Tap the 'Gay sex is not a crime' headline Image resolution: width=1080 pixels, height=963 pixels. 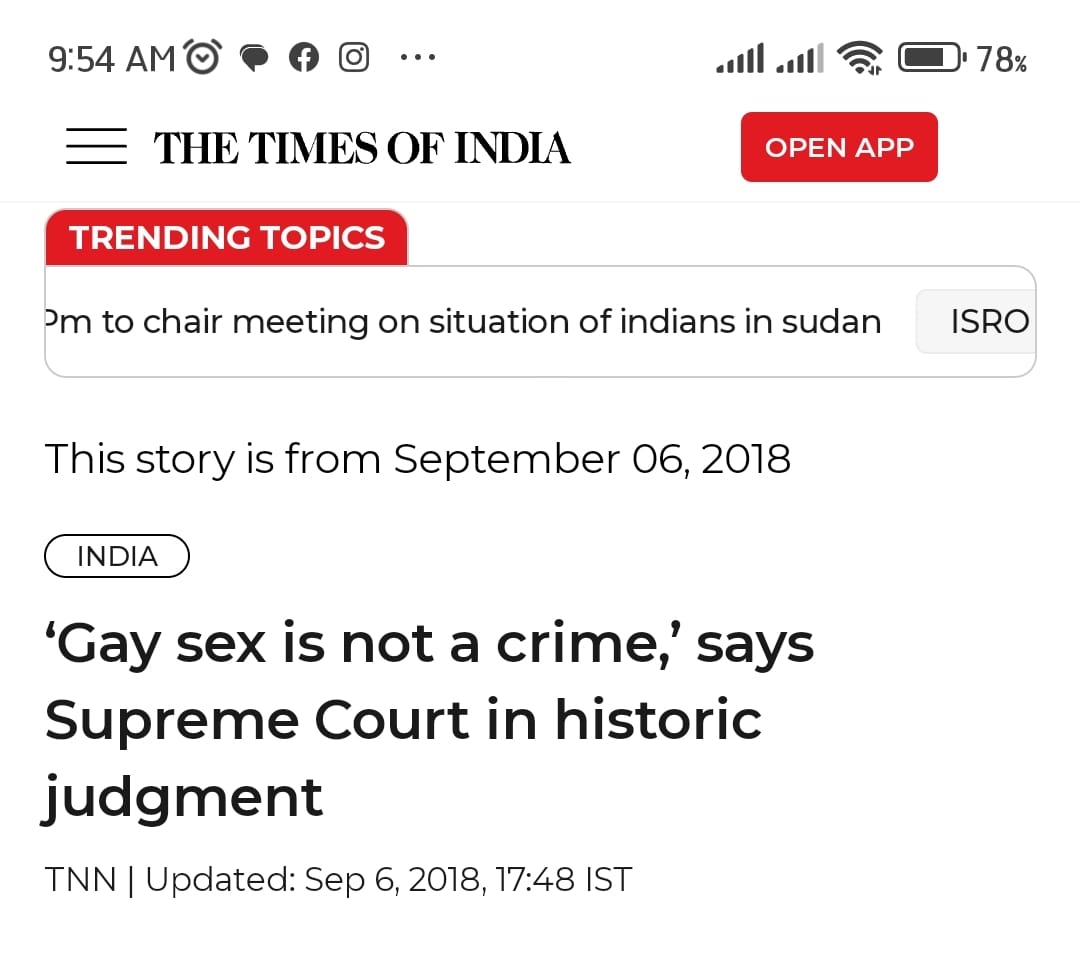pos(430,720)
